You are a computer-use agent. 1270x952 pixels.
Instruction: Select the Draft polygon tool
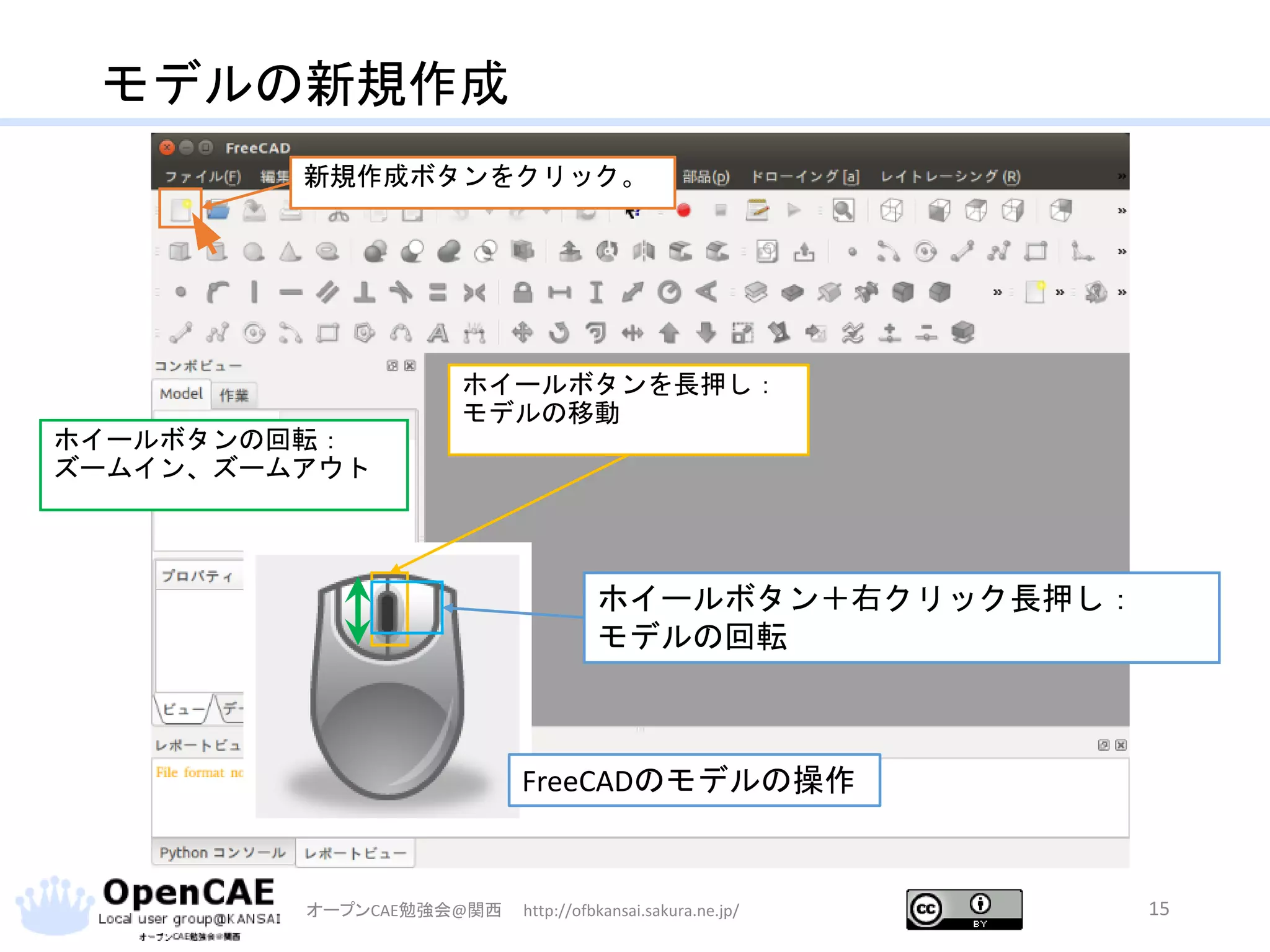364,333
